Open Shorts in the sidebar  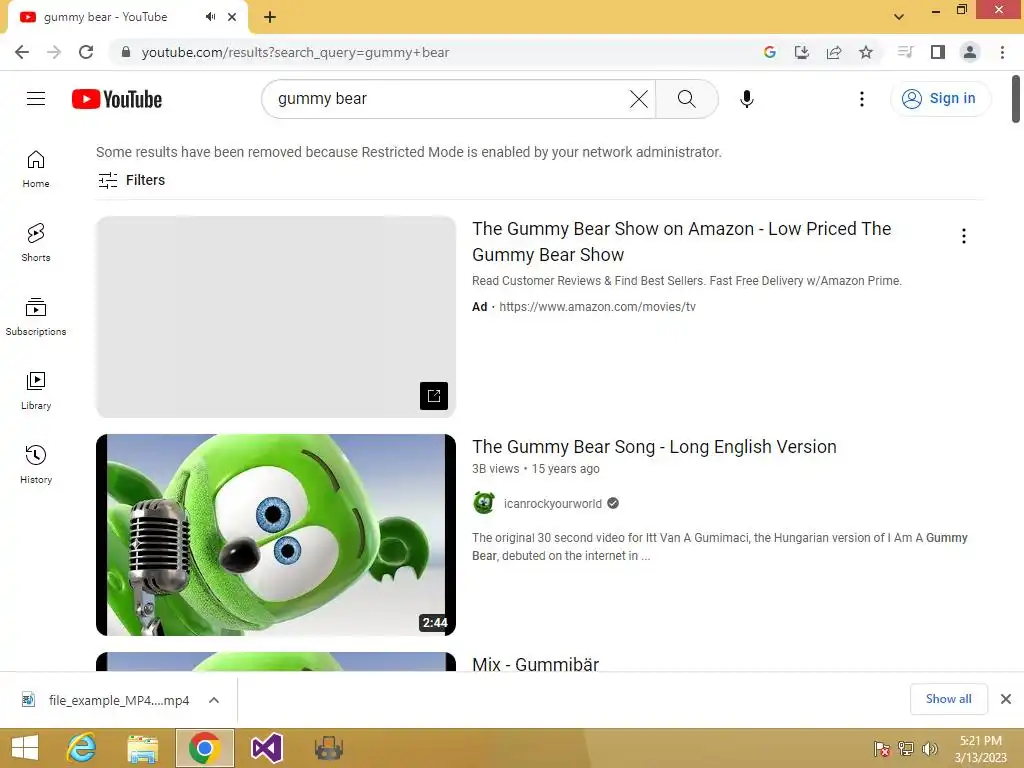[36, 243]
